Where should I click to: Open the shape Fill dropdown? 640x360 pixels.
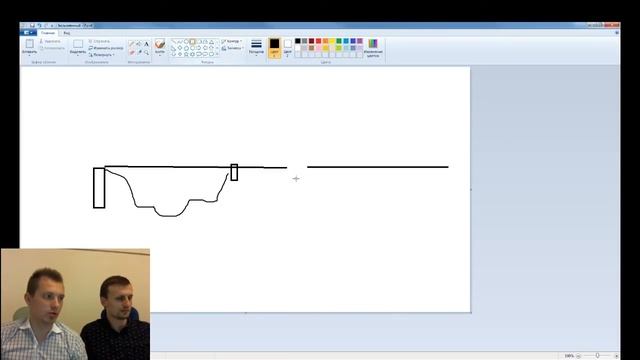232,48
